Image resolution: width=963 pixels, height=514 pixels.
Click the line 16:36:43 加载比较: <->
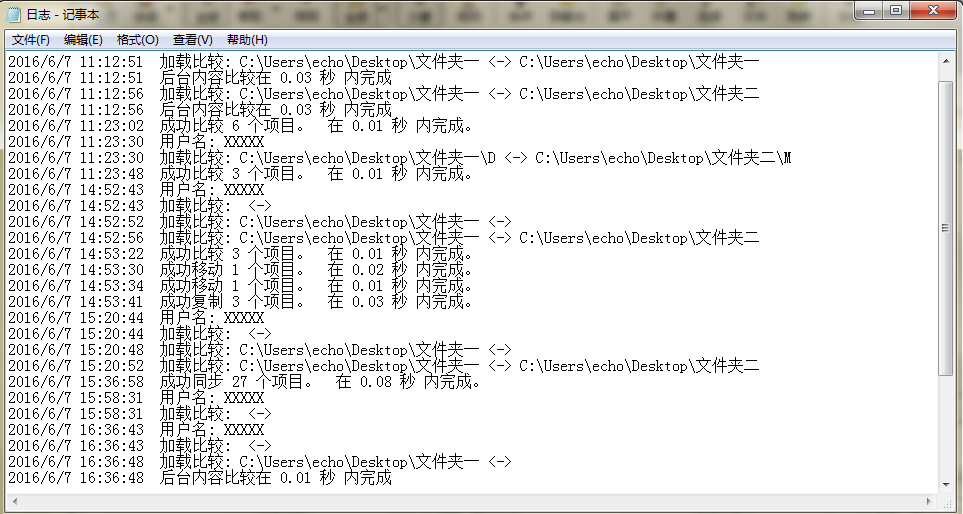(139, 445)
